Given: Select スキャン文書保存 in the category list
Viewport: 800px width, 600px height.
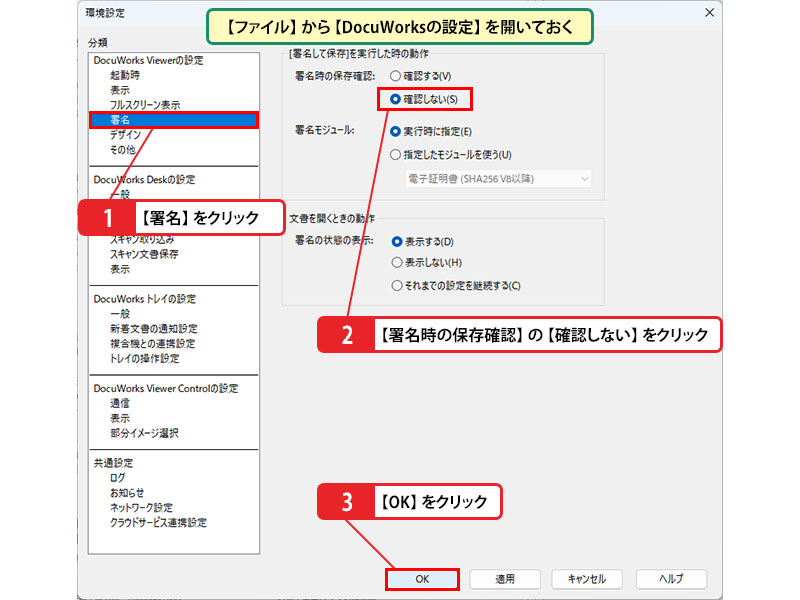Looking at the screenshot, I should (144, 254).
